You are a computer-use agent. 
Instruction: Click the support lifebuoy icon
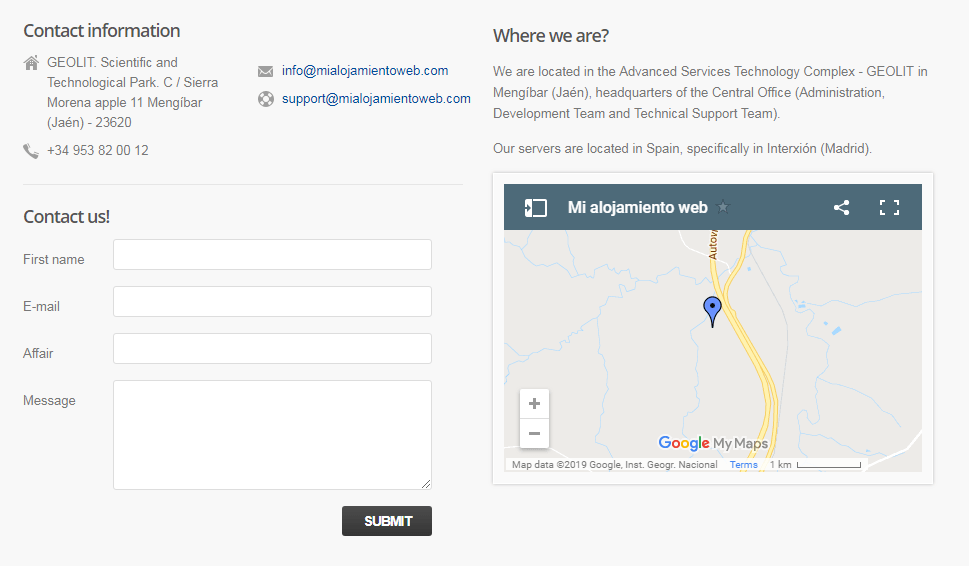click(266, 99)
